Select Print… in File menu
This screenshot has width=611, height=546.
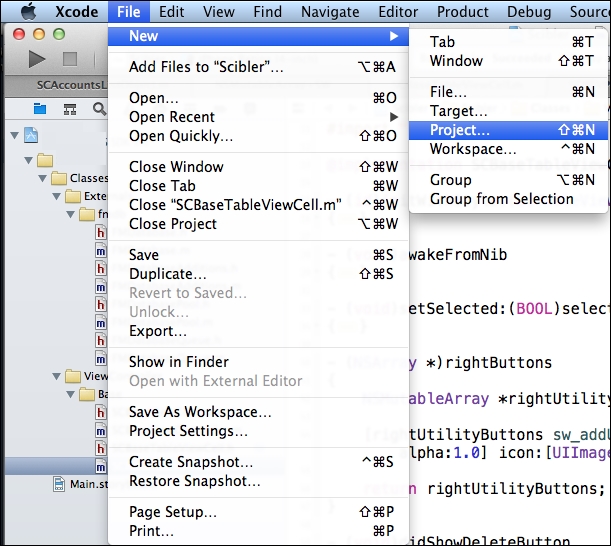[258, 531]
